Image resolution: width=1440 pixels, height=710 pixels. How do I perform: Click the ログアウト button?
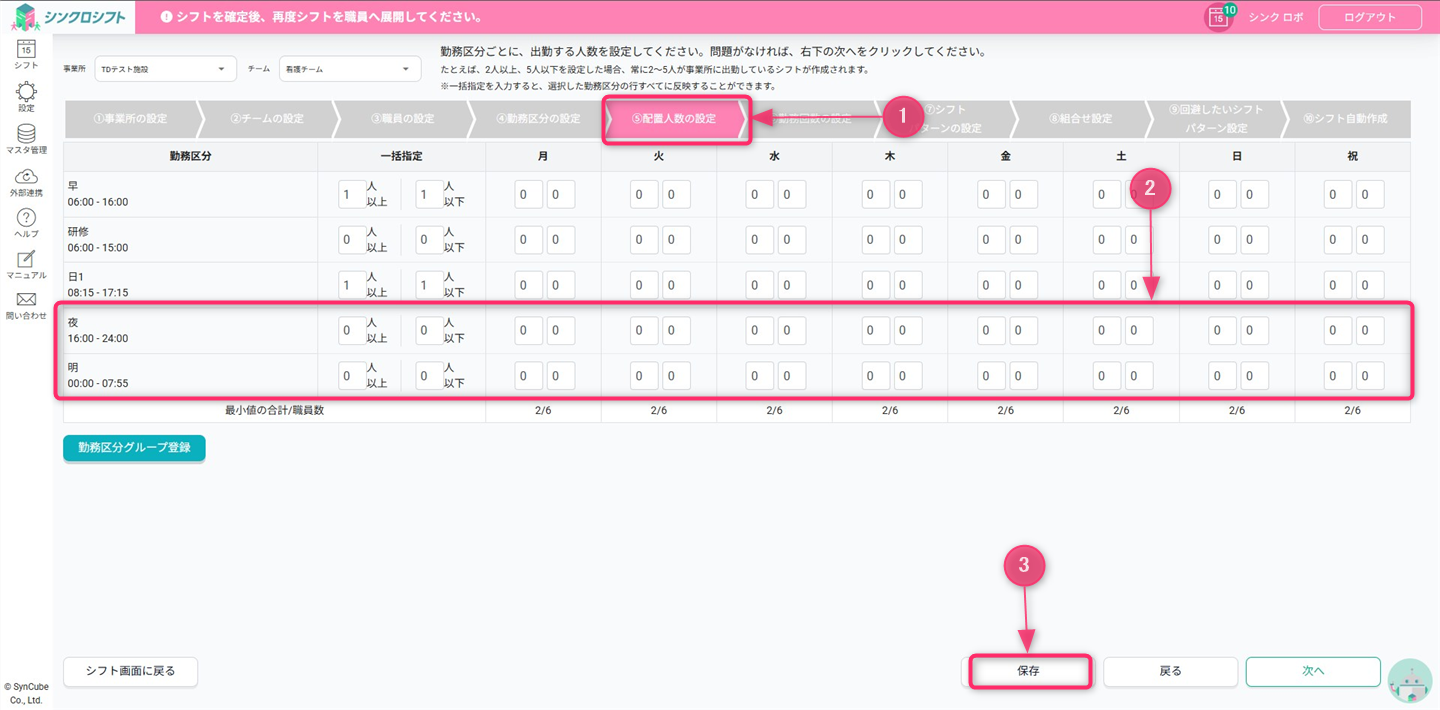click(1369, 17)
